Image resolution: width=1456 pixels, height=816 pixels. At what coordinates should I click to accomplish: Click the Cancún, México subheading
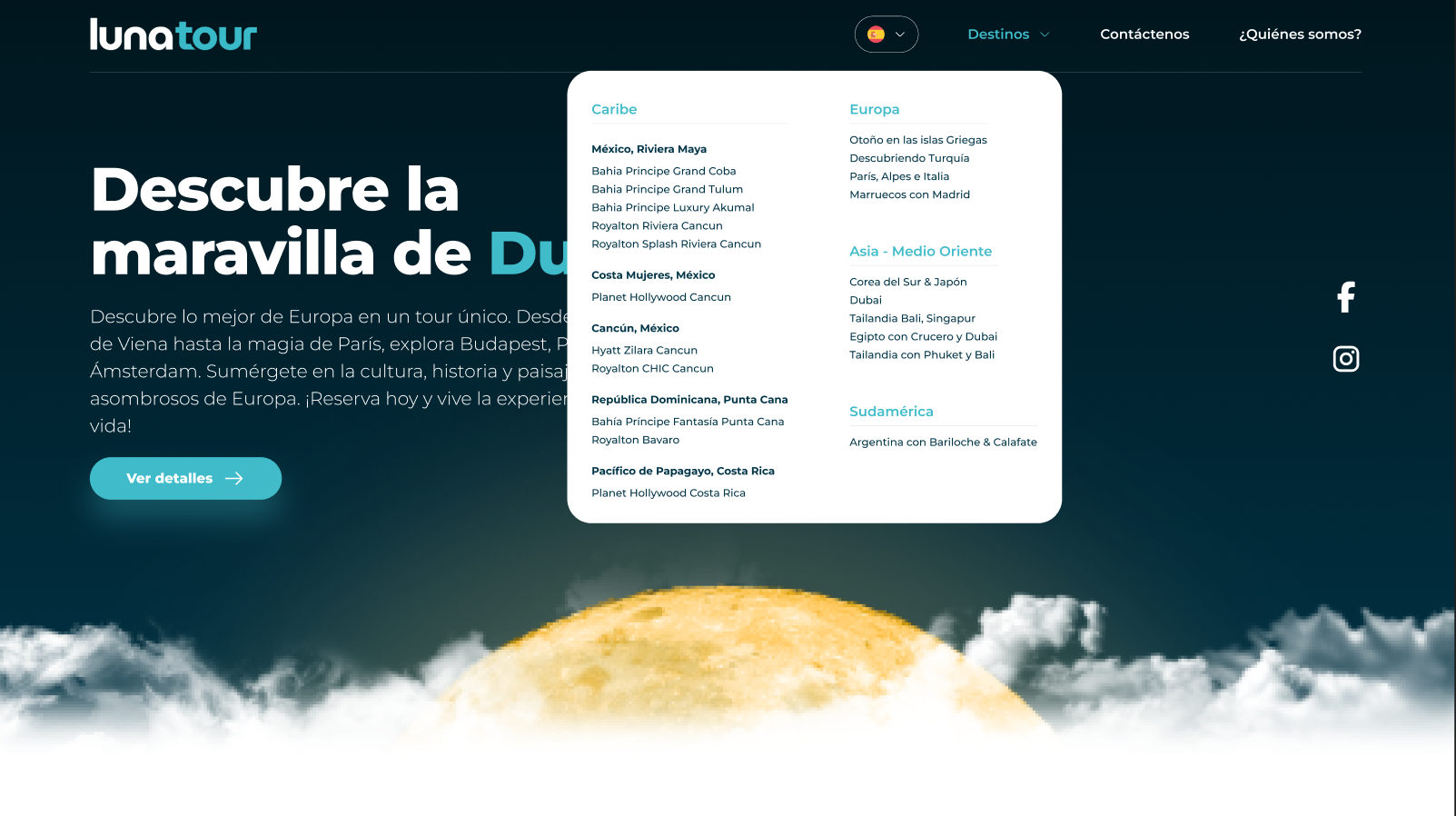(635, 328)
